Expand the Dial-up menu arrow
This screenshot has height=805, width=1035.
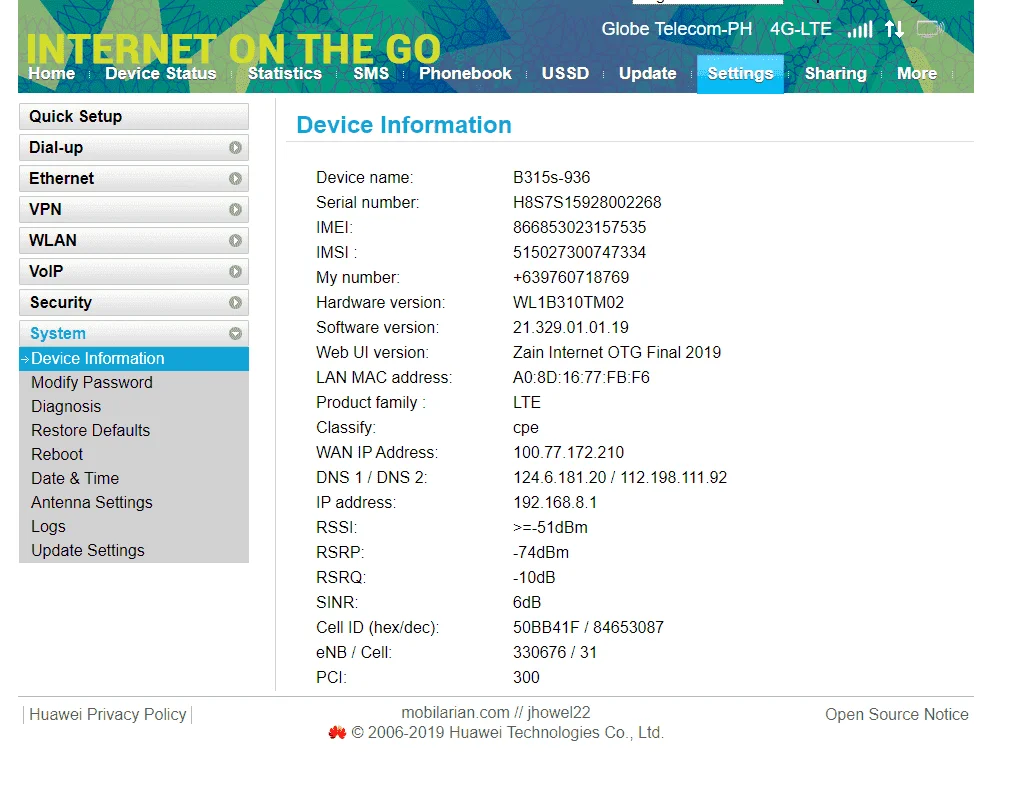click(x=235, y=148)
